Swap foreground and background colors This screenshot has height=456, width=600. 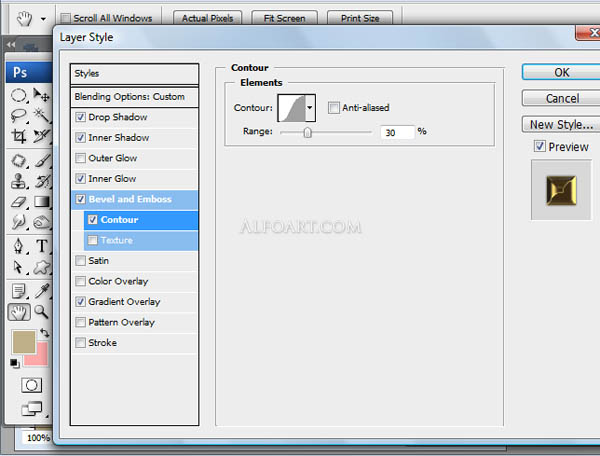[x=45, y=332]
